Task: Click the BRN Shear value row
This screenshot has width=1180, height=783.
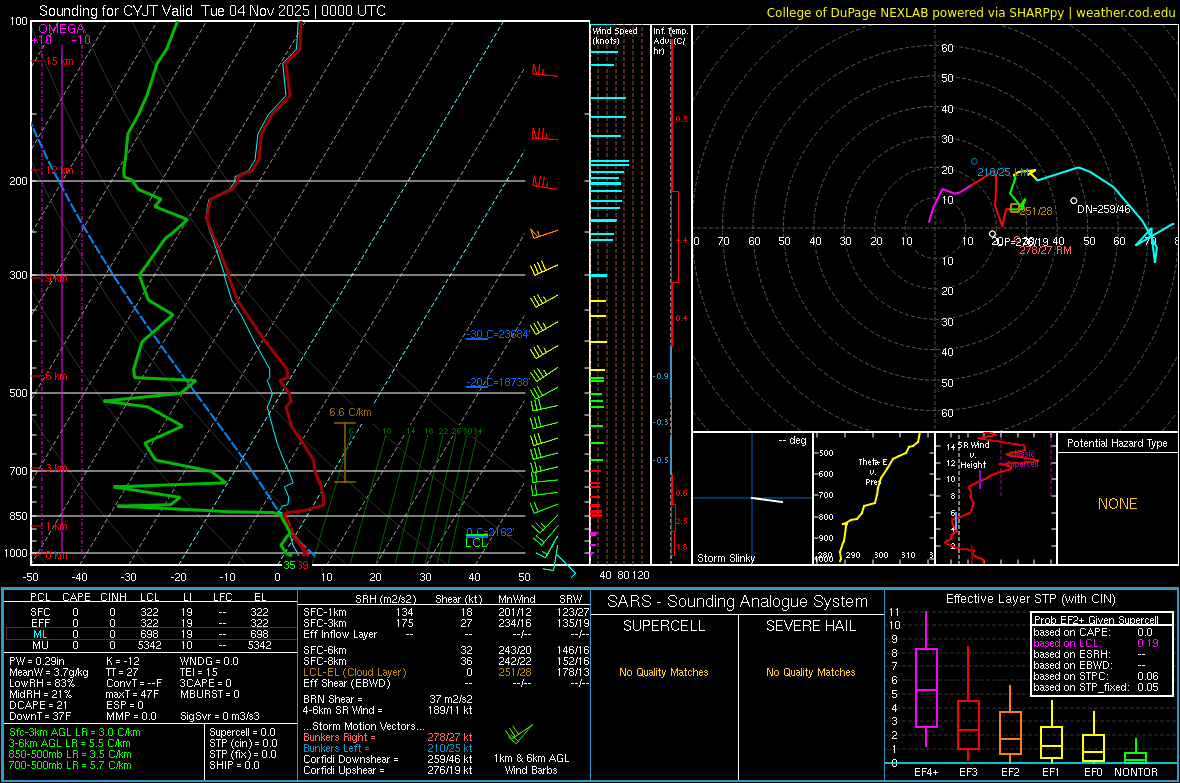Action: [387, 699]
